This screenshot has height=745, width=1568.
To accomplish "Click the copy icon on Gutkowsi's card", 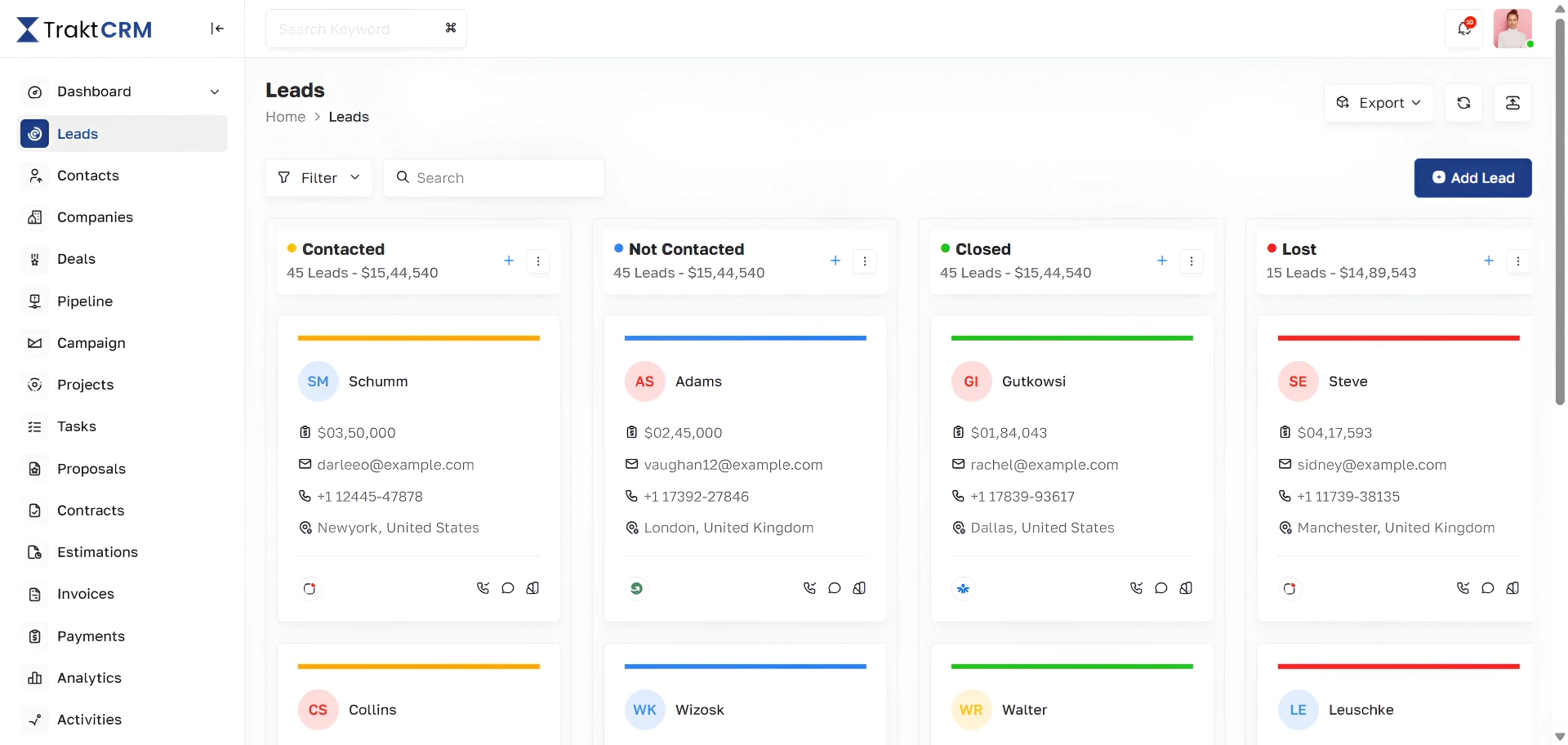I will 1186,588.
